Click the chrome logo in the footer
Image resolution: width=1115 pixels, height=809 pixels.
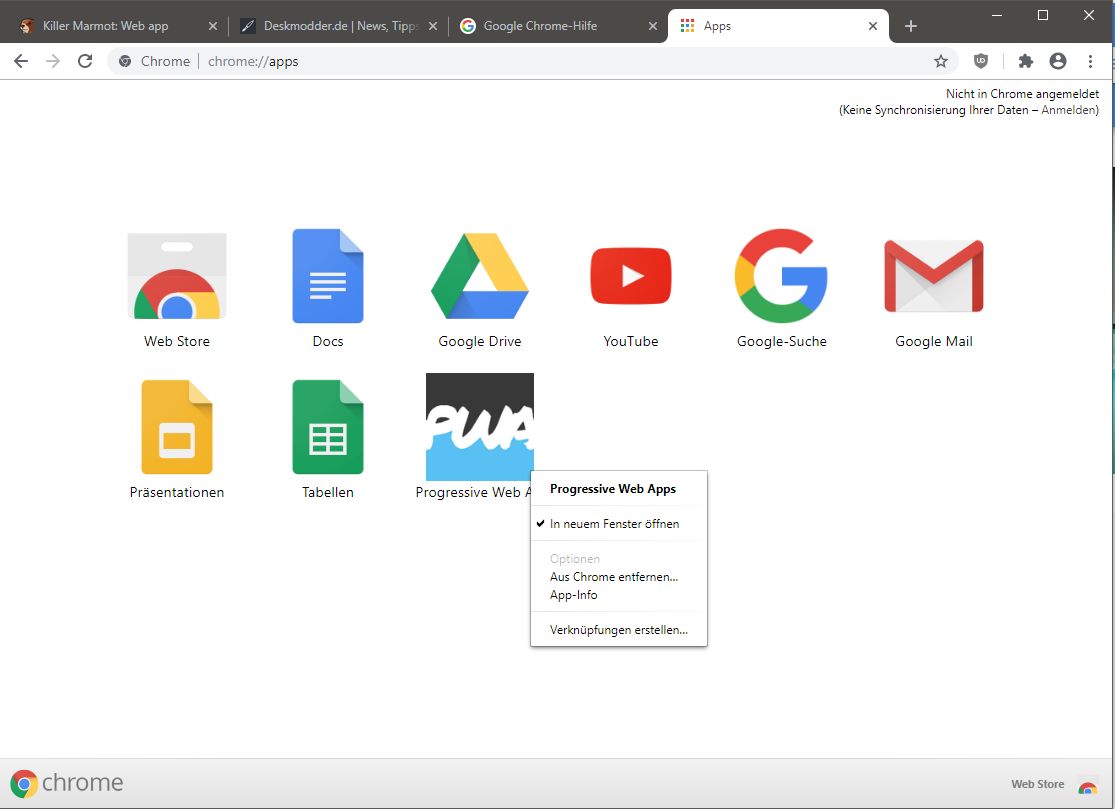coord(67,783)
